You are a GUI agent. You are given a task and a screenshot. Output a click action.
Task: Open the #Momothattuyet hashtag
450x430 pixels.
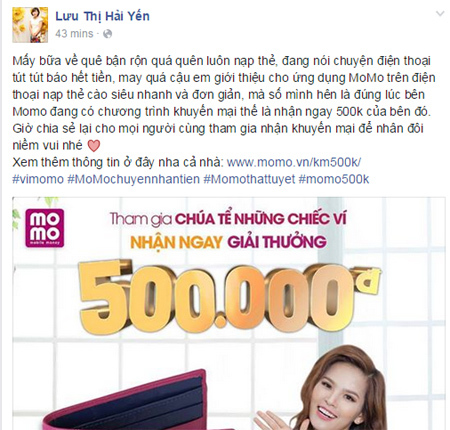[x=249, y=179]
